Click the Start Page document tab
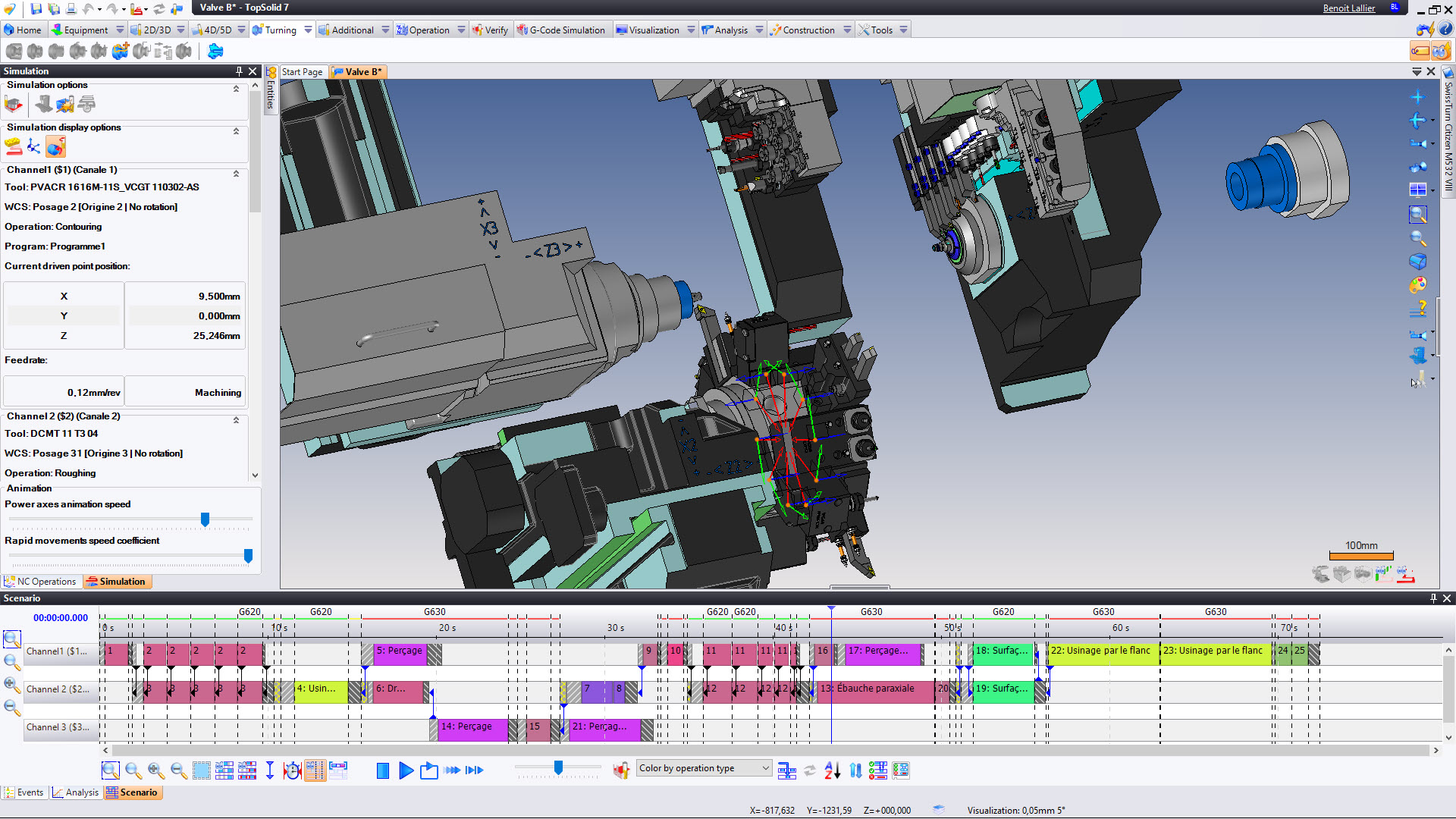The width and height of the screenshot is (1456, 819). pyautogui.click(x=302, y=72)
